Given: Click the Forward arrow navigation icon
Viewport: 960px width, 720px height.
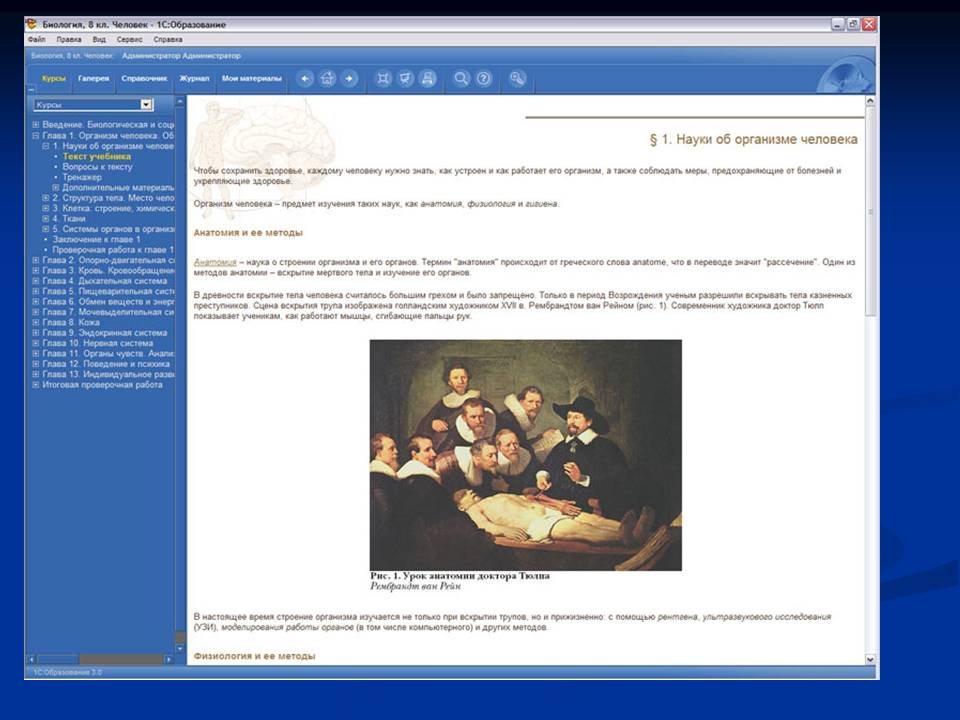Looking at the screenshot, I should 349,79.
